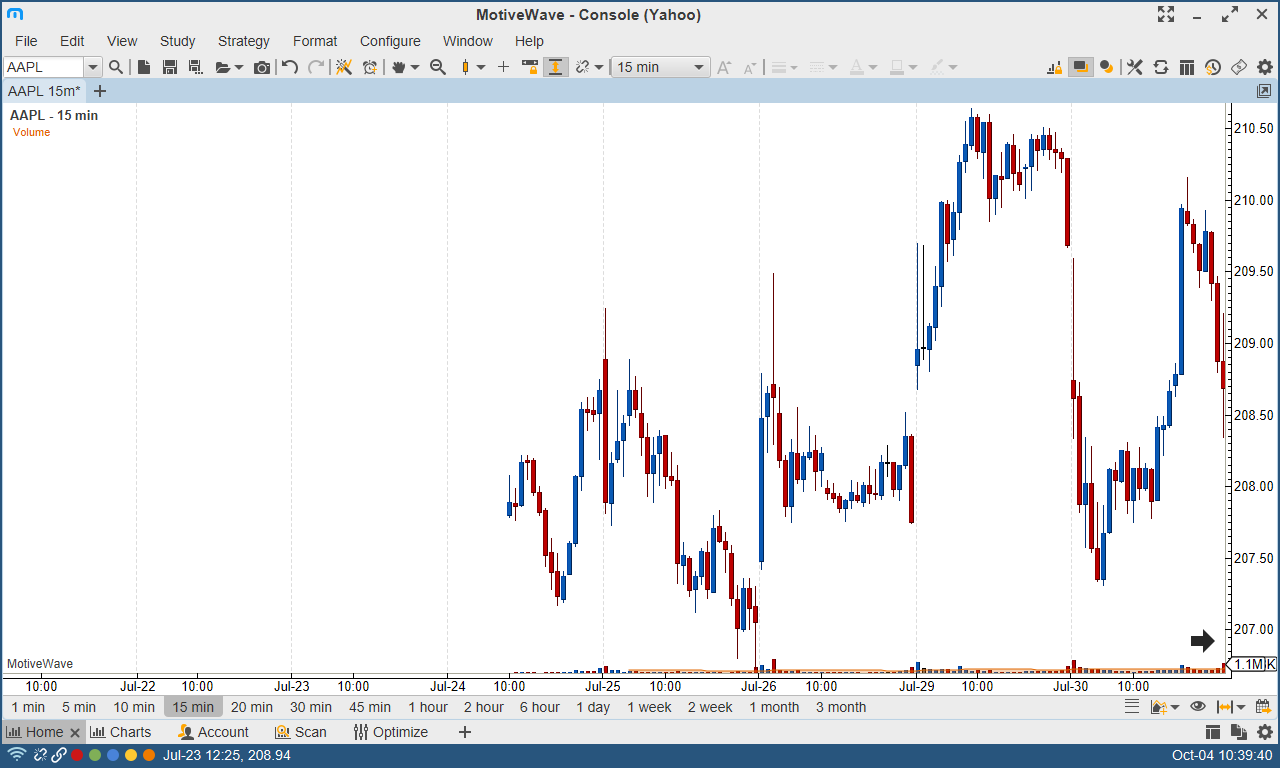
Task: Click the zoom out magnifier icon
Action: click(437, 67)
